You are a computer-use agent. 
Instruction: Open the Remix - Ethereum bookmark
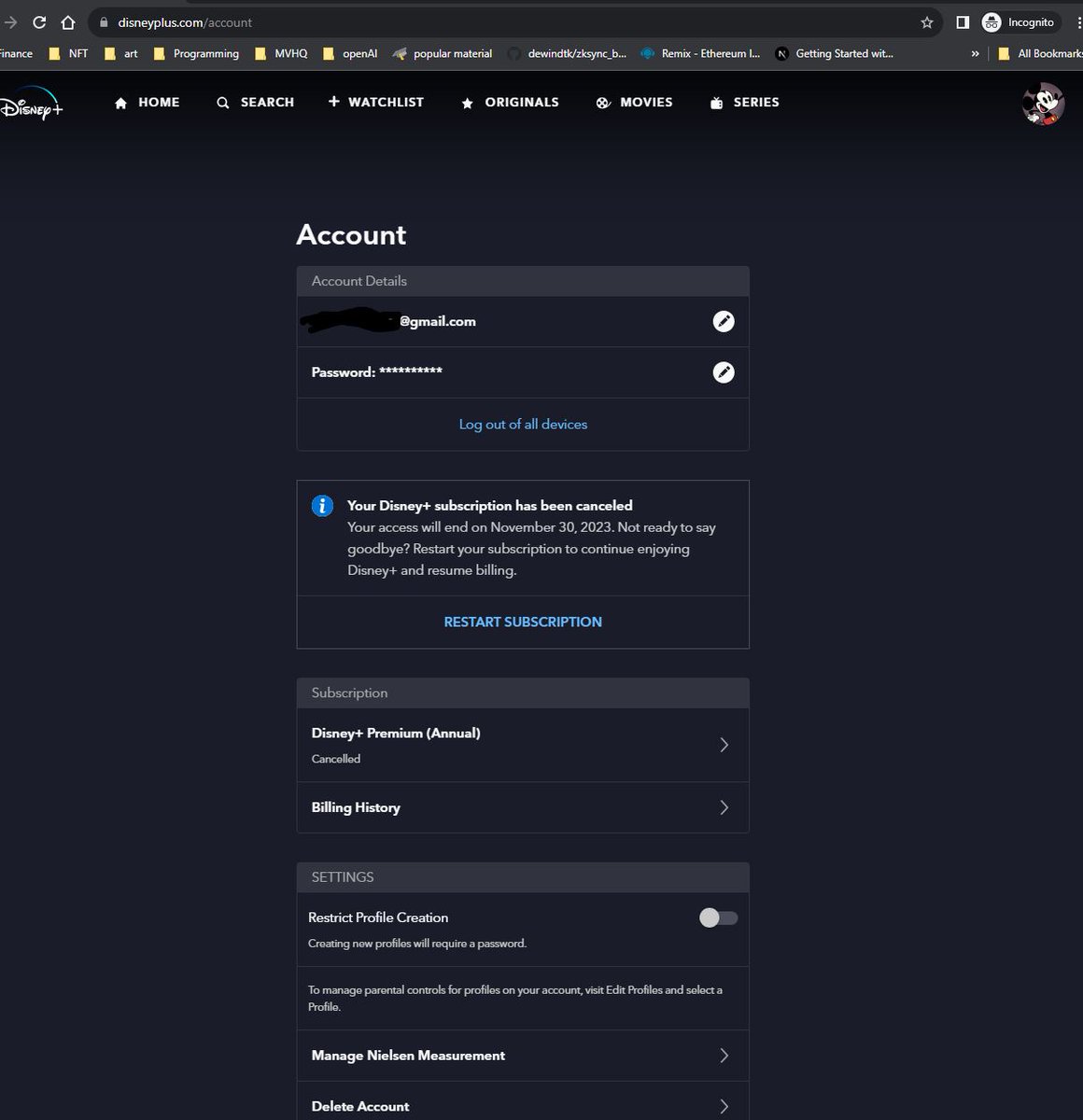(x=700, y=54)
